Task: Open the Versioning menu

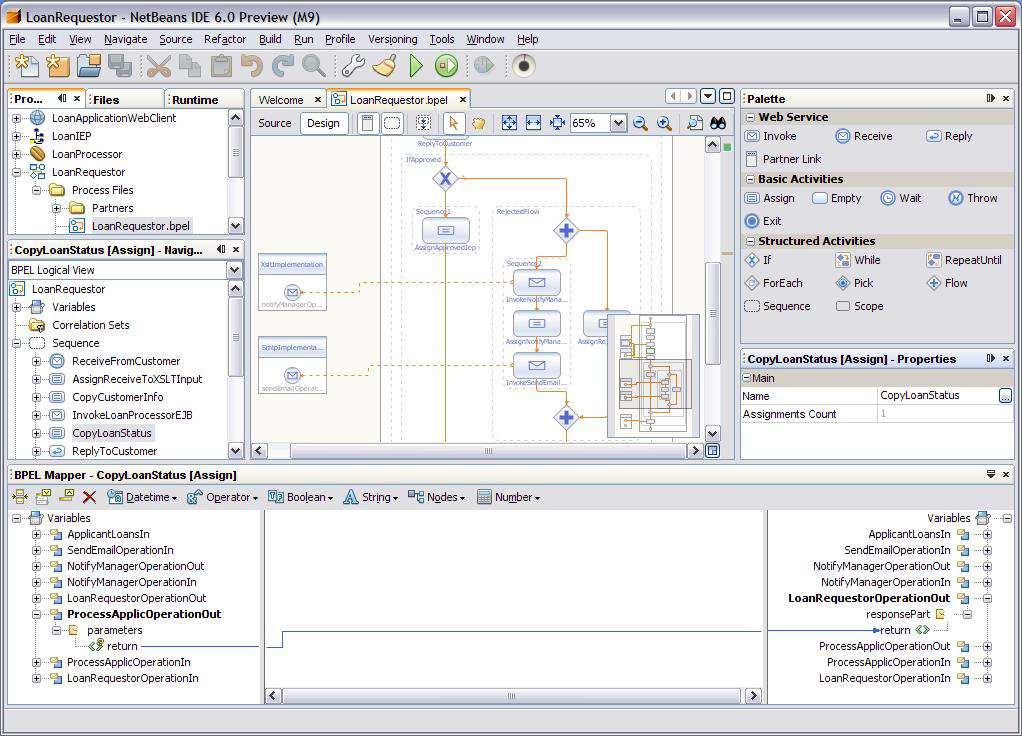Action: click(x=392, y=39)
